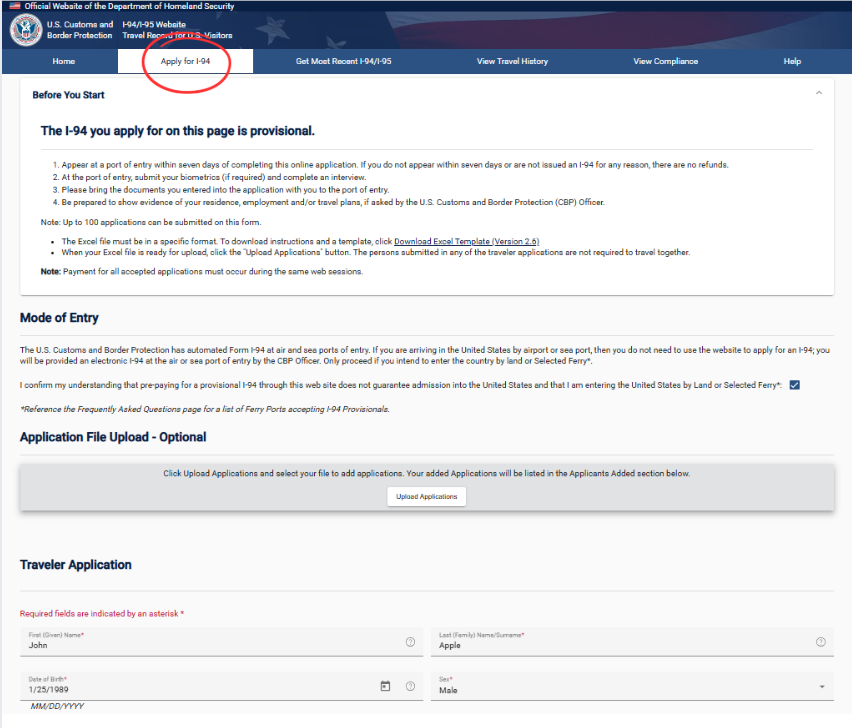Screen dimensions: 852x728
Task: Click note 'Up to 100 applications' text
Action: tap(151, 222)
